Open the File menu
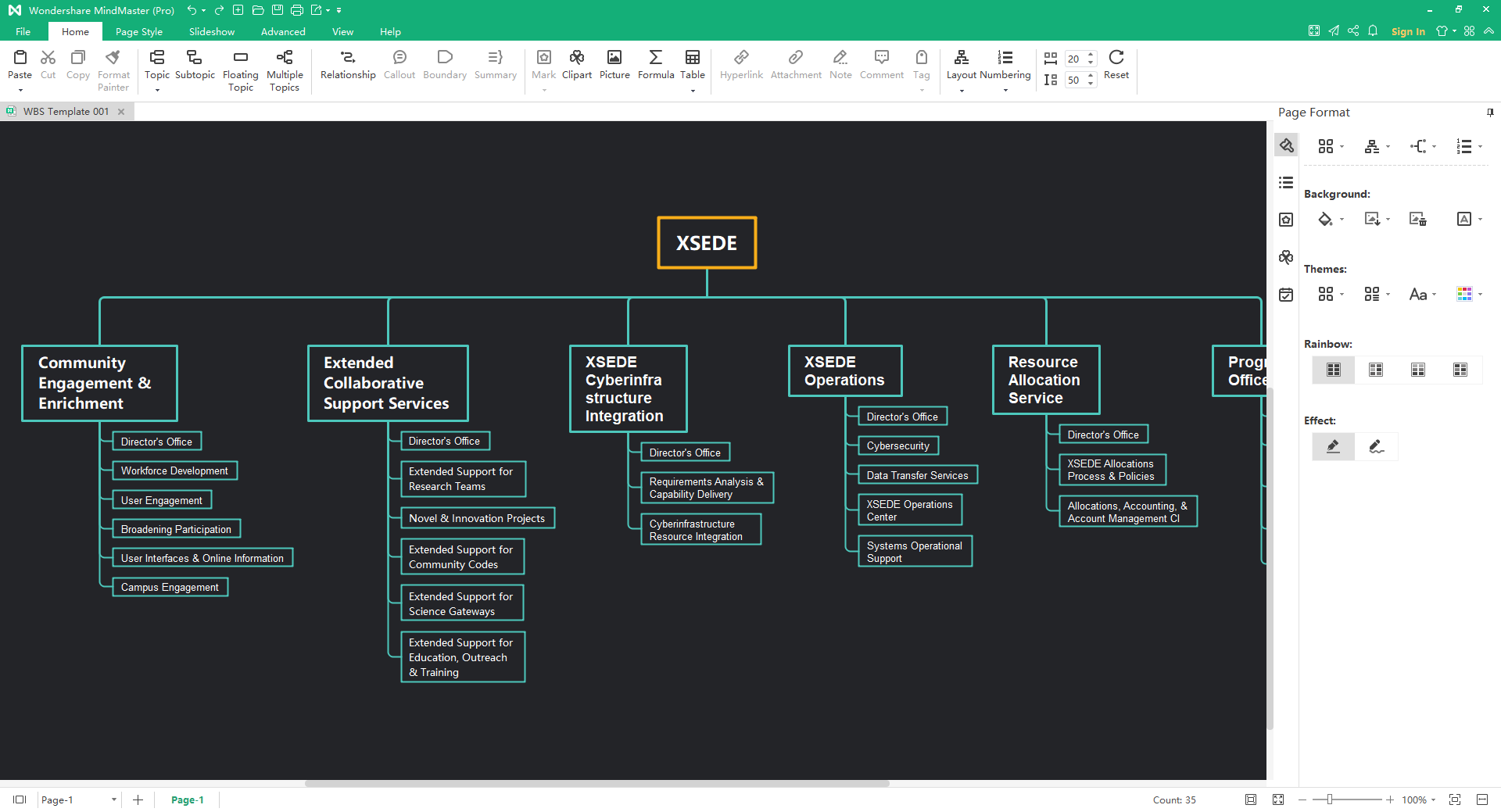1501x812 pixels. pos(23,31)
